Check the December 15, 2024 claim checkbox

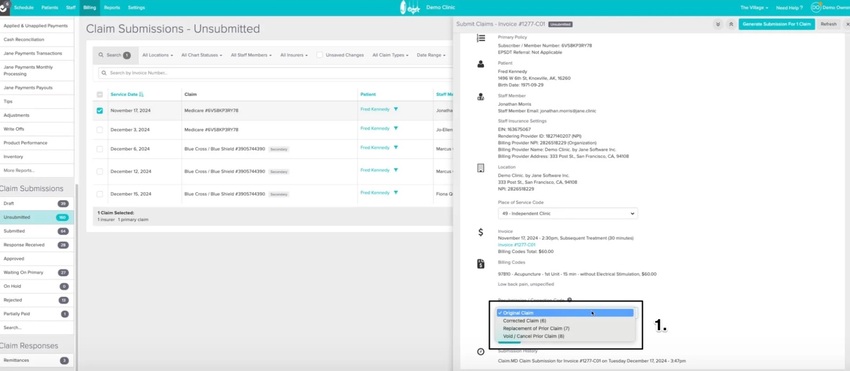click(x=100, y=194)
